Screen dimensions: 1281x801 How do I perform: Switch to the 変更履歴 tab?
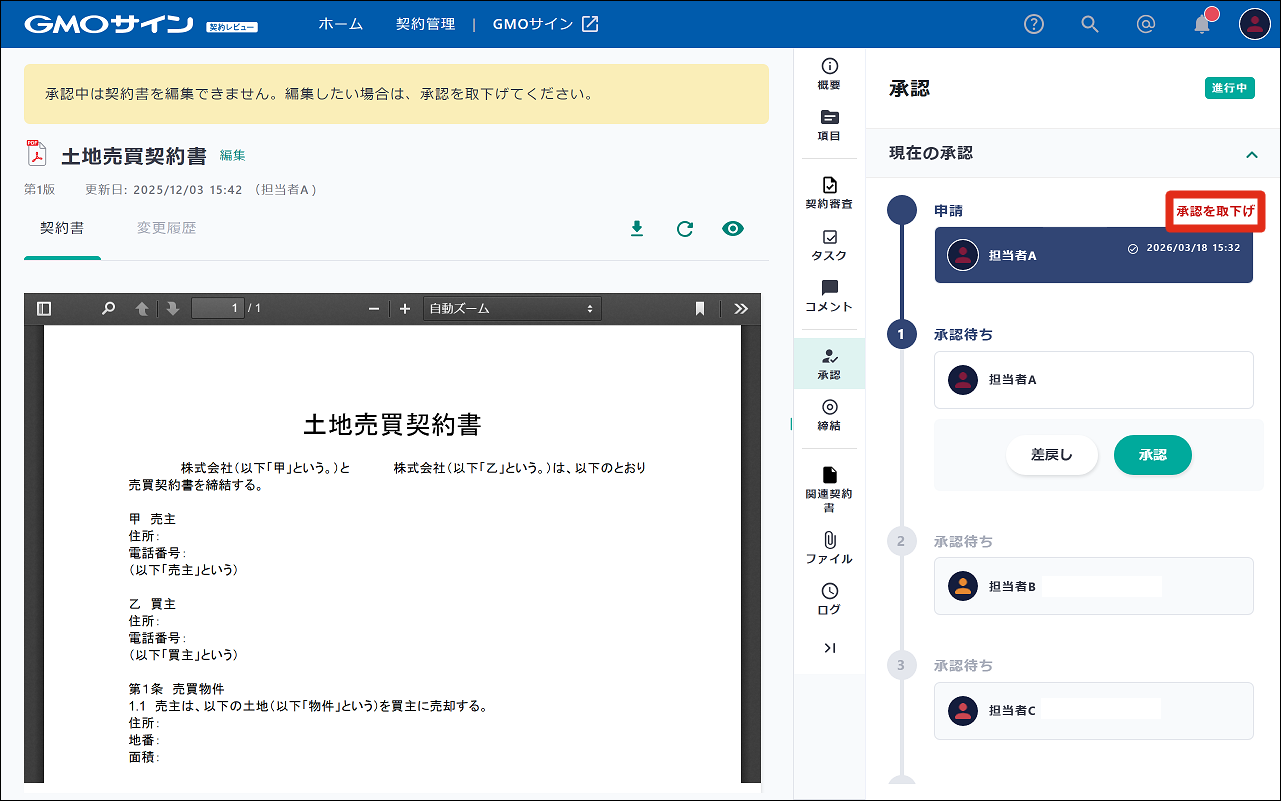point(166,229)
